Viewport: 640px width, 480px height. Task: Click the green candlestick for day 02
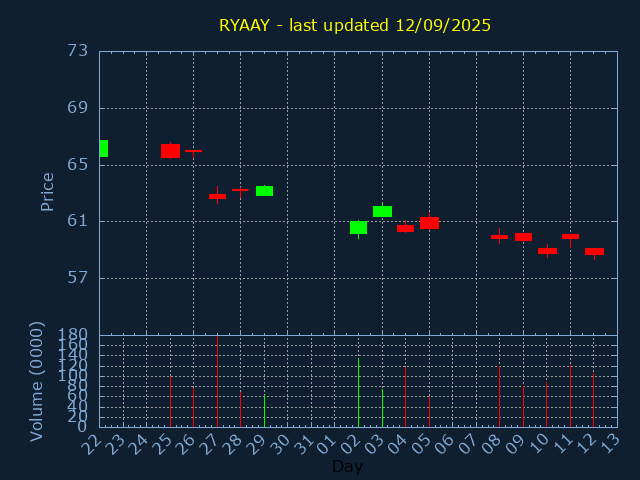pyautogui.click(x=358, y=228)
